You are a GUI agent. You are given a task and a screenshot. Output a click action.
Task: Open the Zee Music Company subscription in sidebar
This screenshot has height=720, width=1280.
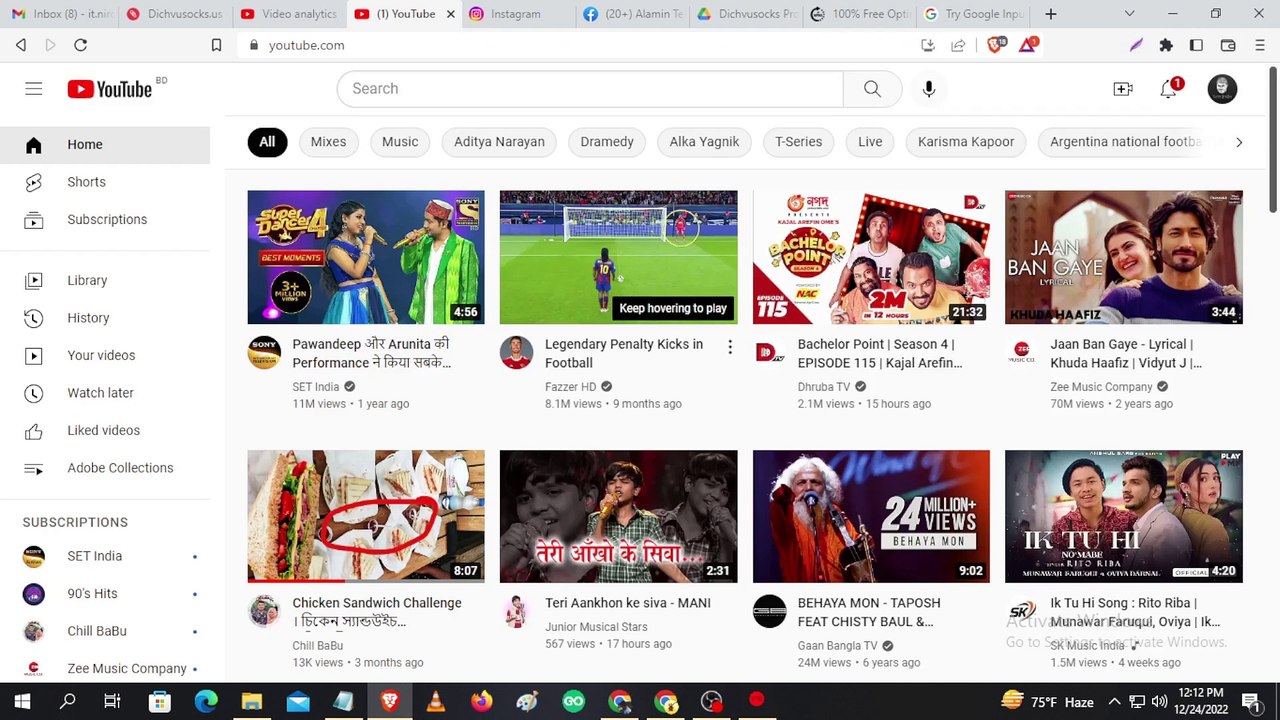105,669
